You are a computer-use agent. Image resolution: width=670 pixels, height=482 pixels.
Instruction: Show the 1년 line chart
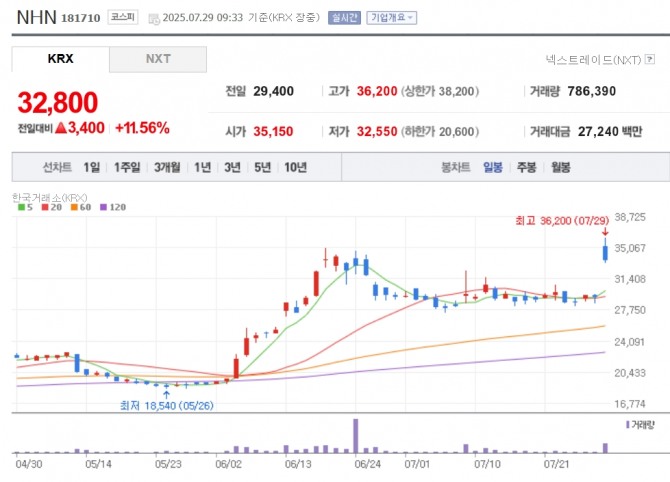click(x=203, y=167)
